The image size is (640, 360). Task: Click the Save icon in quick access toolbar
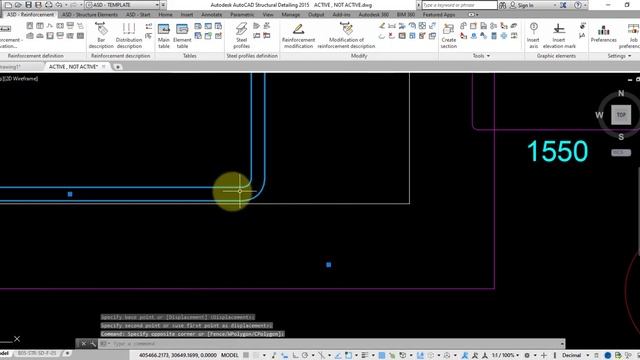(x=28, y=5)
